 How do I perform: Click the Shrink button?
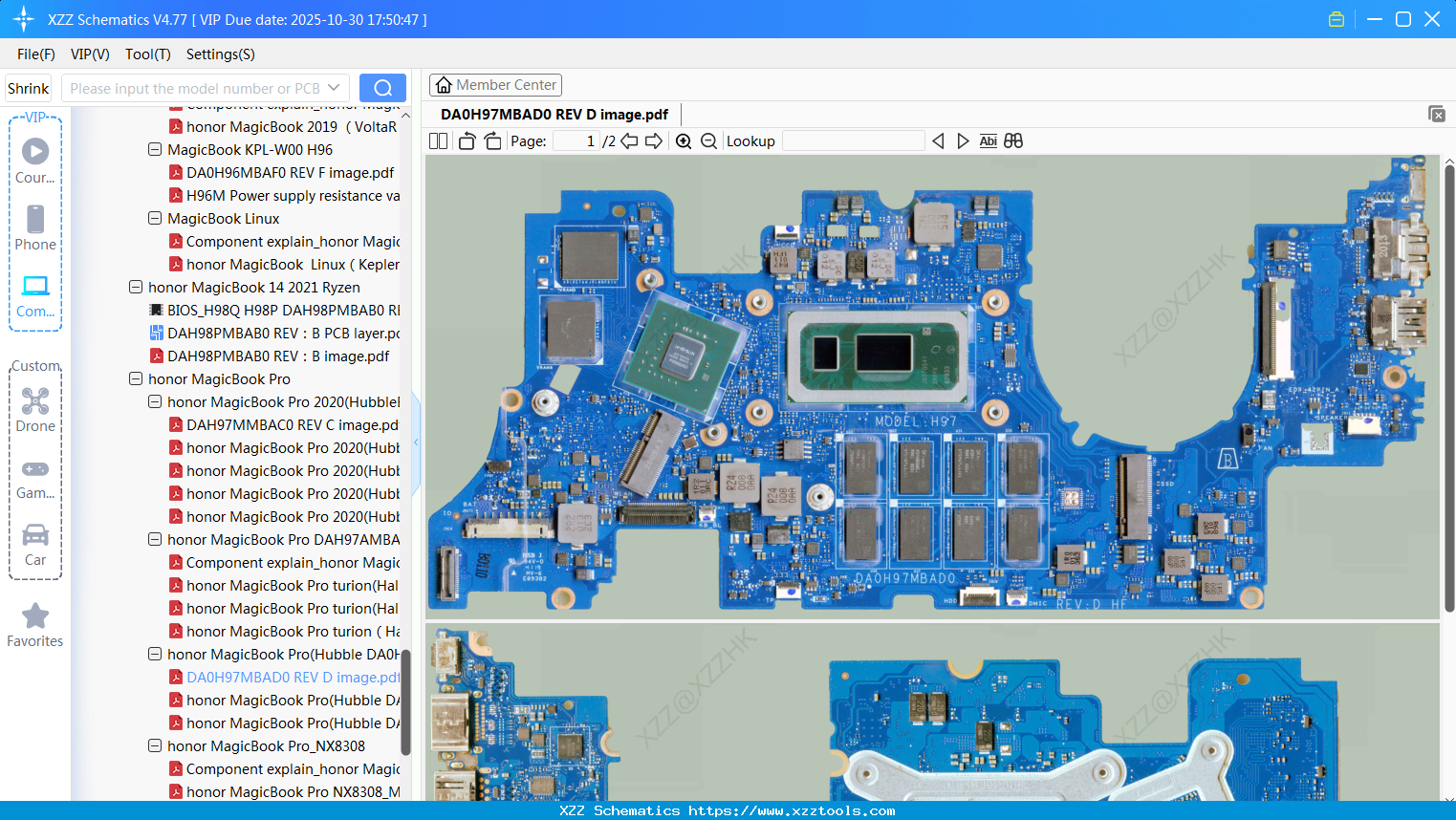[29, 89]
